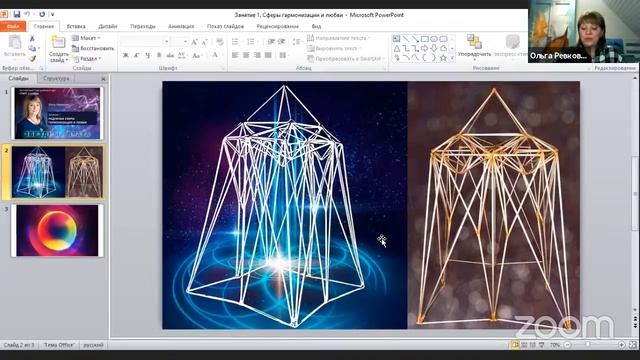
Task: Click the line spacing icon
Action: pos(297,42)
